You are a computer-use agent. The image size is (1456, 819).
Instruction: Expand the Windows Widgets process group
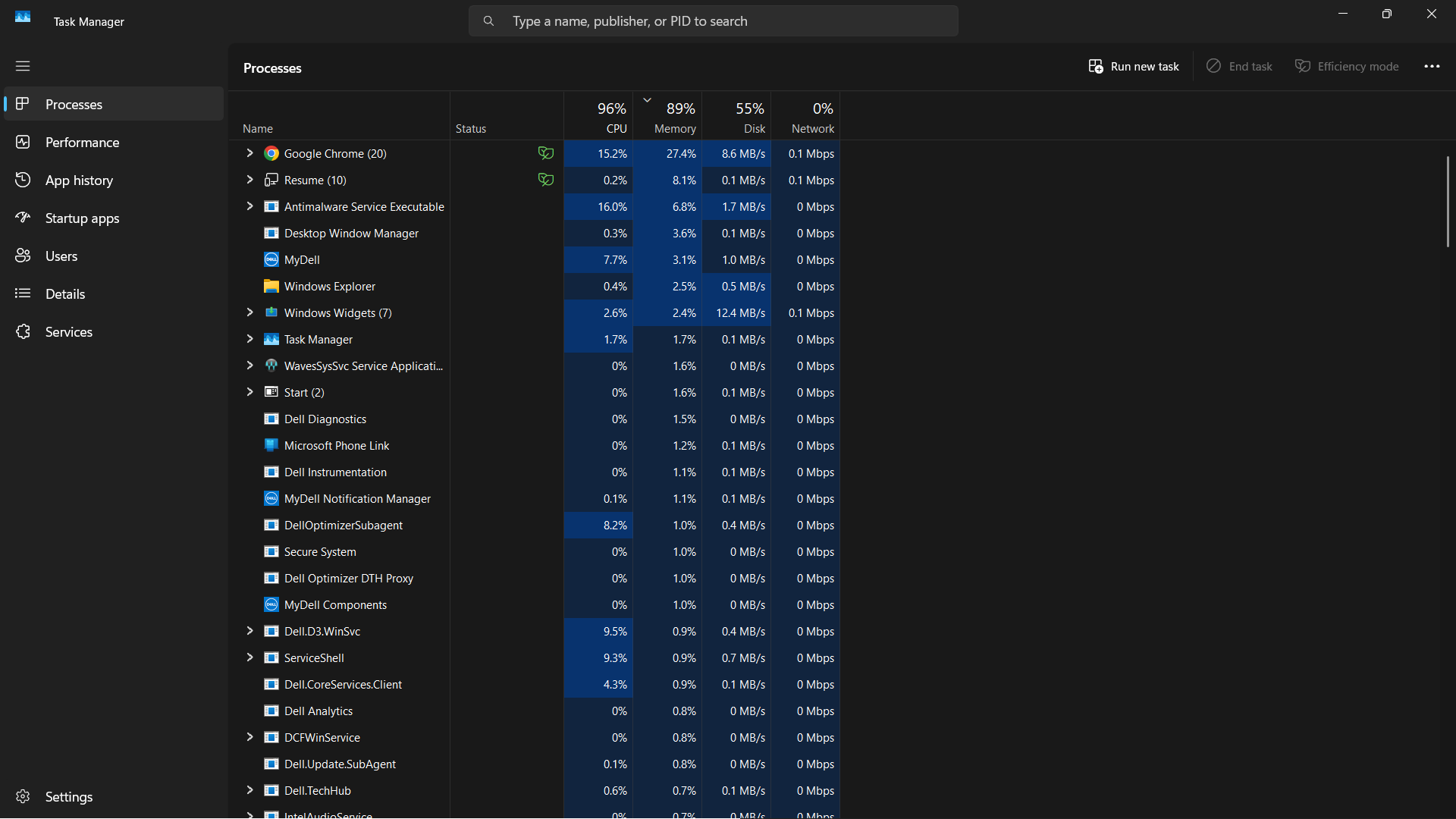click(x=249, y=312)
